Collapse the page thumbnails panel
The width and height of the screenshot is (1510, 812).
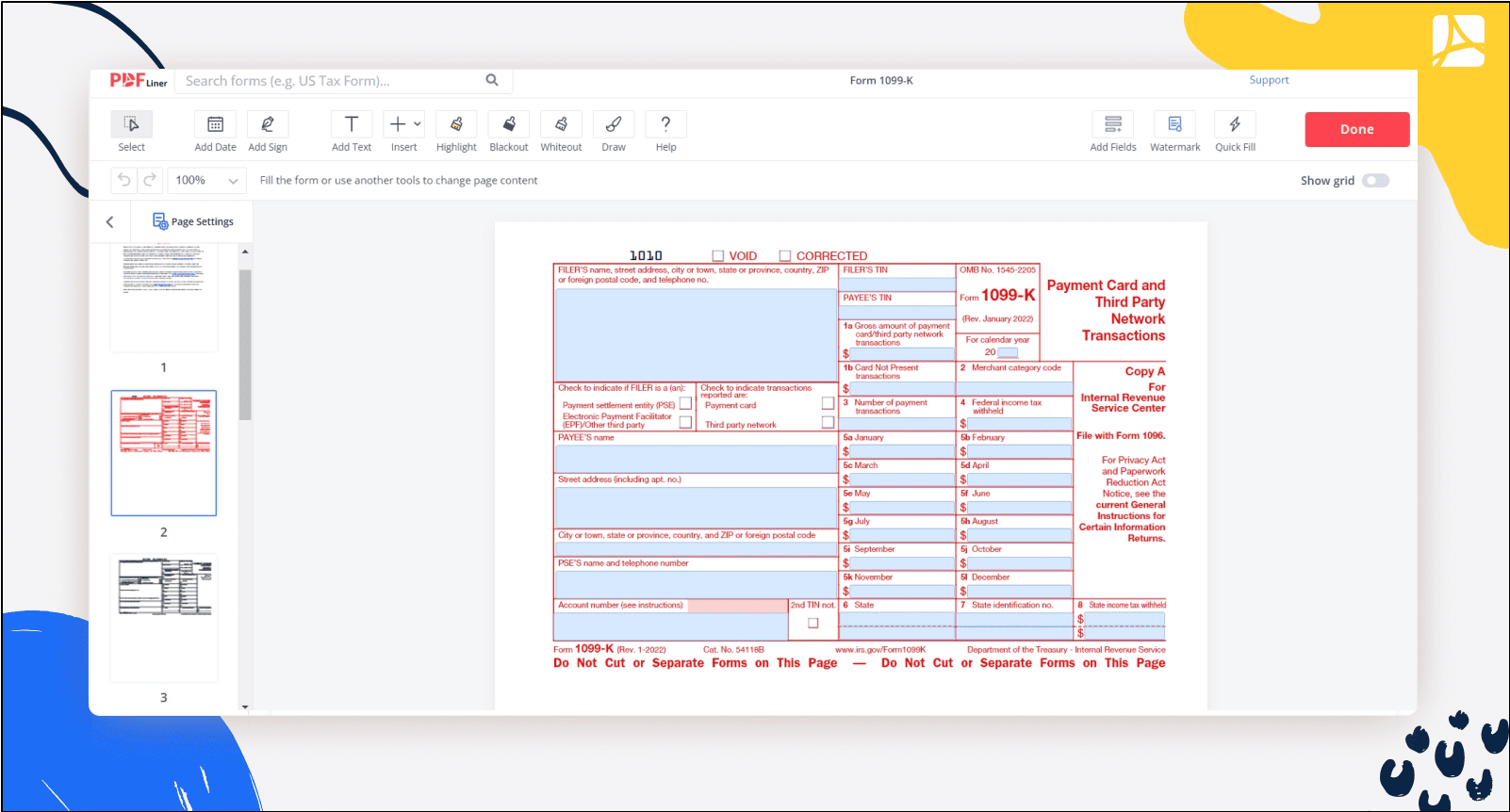109,222
